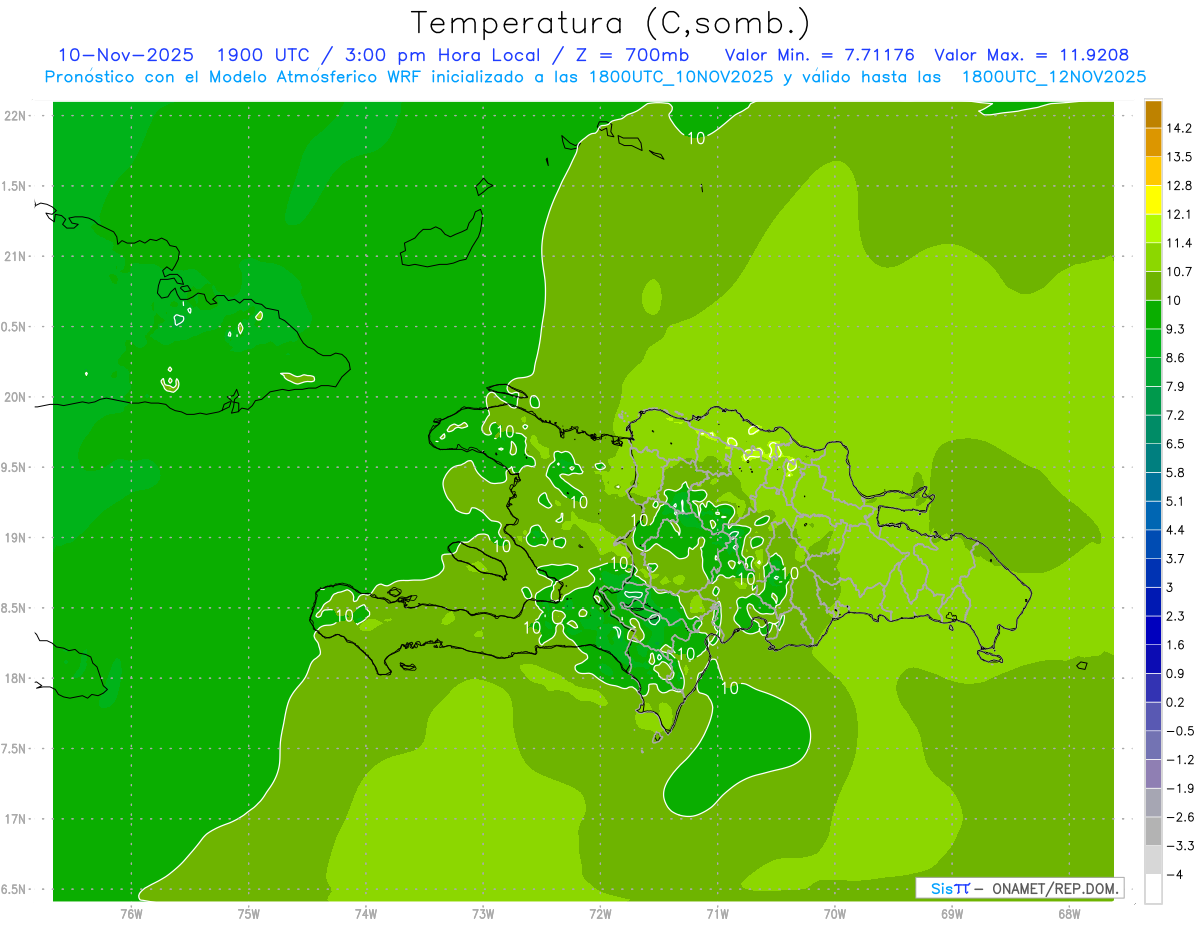The width and height of the screenshot is (1200, 927).
Task: Pick the colorbar swatch between 10.7 and 10
Action: click(x=1153, y=286)
